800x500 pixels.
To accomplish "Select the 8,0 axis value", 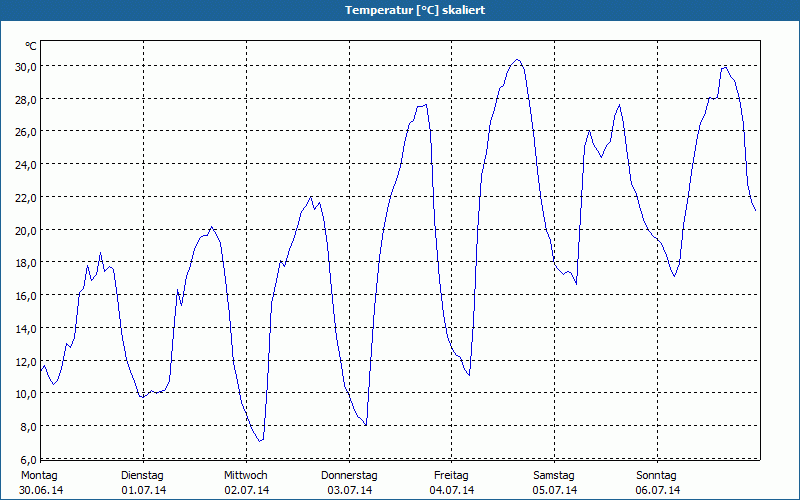I will click(28, 427).
